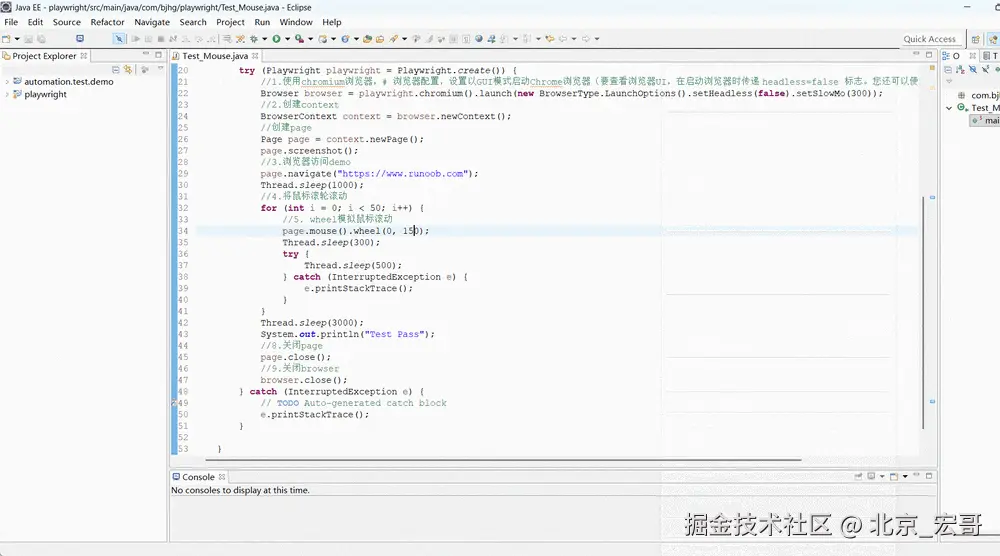Open the New file dropdown arrow
1000x556 pixels.
pos(17,39)
